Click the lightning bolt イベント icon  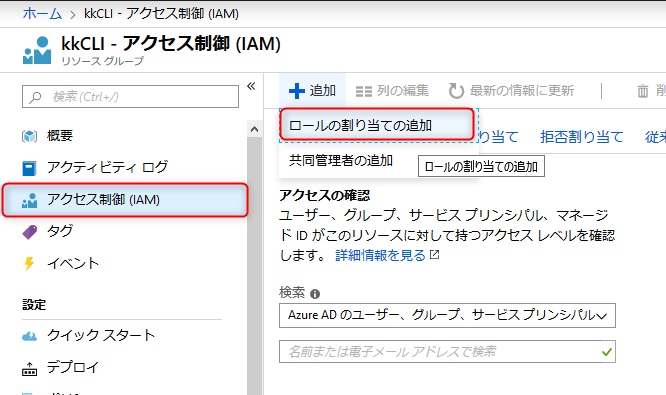(x=29, y=264)
